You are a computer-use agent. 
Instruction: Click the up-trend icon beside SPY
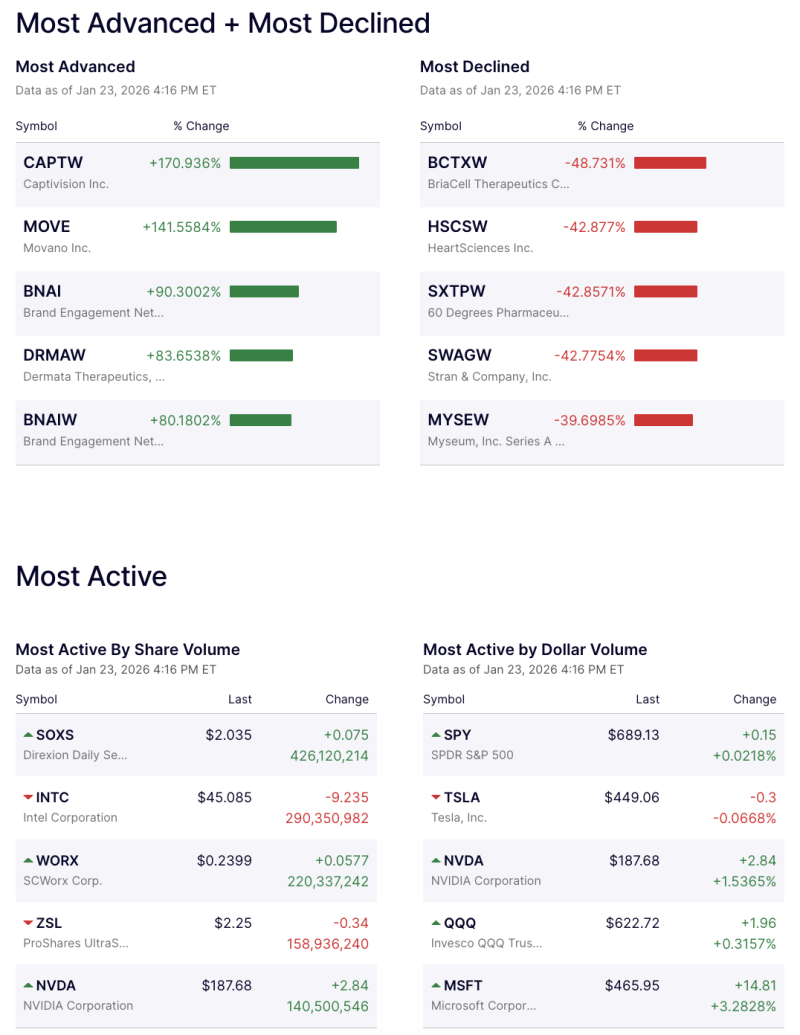tap(435, 734)
